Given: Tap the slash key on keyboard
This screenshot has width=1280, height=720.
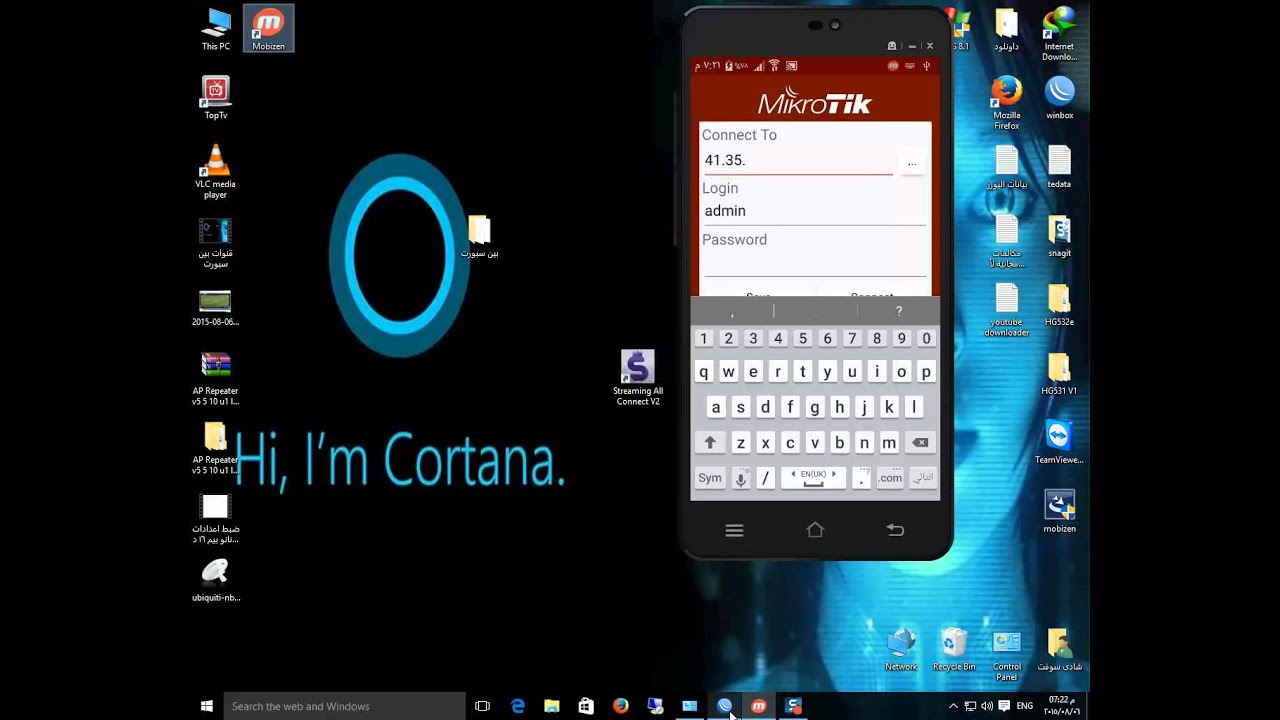Looking at the screenshot, I should 766,478.
